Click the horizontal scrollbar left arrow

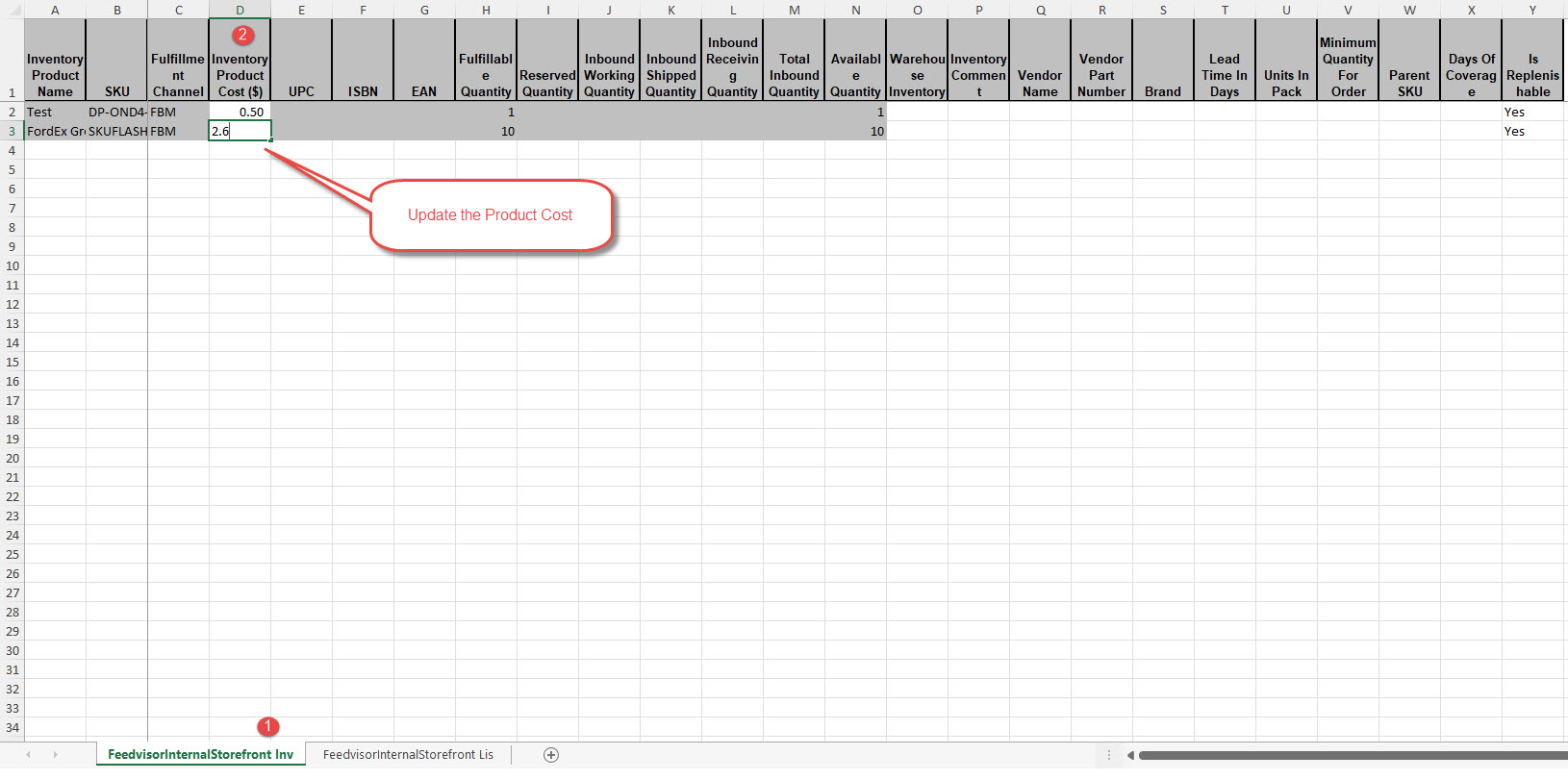pyautogui.click(x=1130, y=755)
